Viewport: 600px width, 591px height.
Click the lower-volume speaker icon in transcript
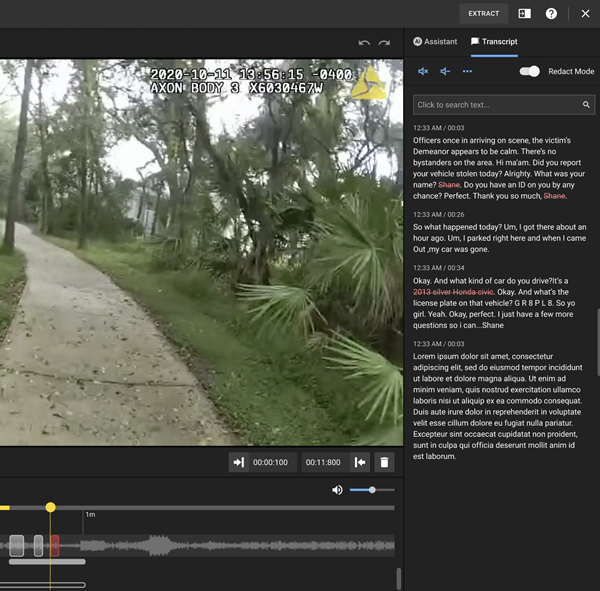pyautogui.click(x=445, y=72)
